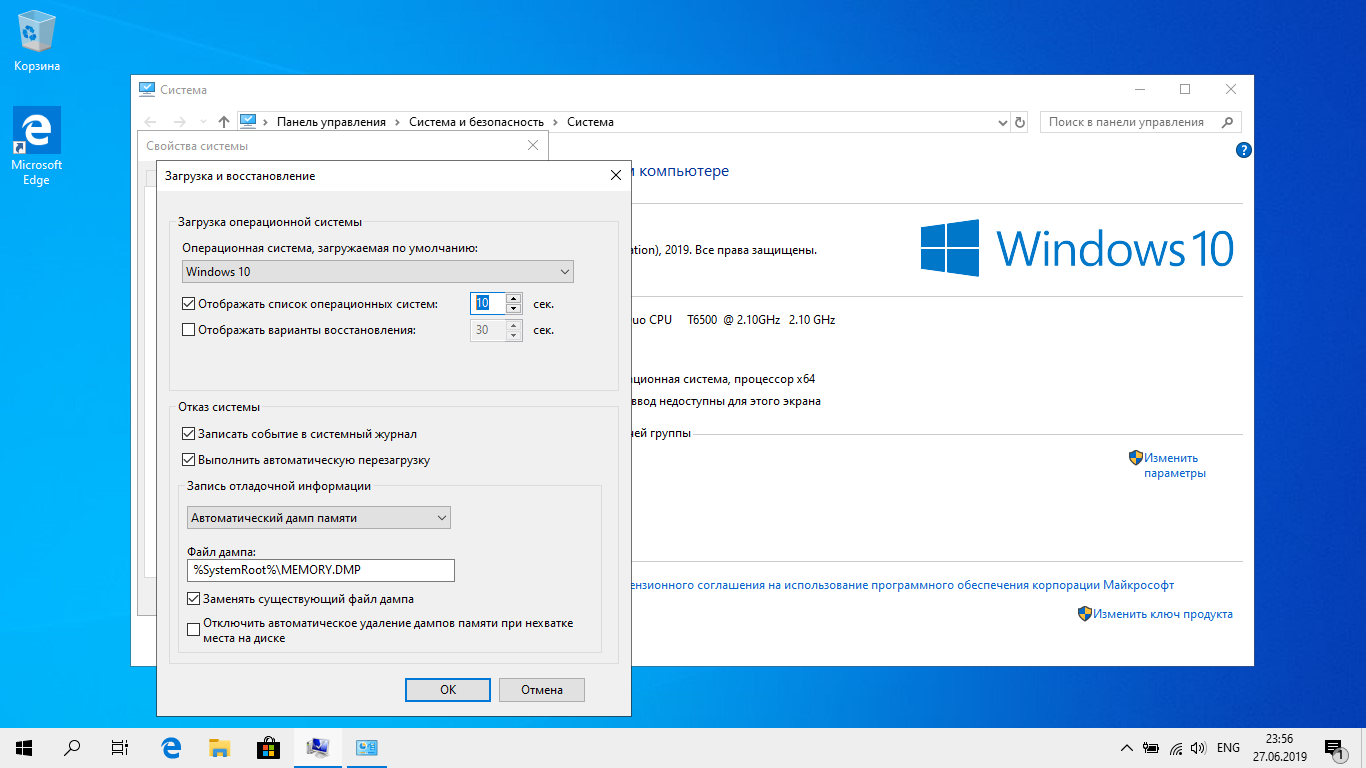Open the notification center icon
Viewport: 1366px width, 768px height.
(x=1333, y=747)
